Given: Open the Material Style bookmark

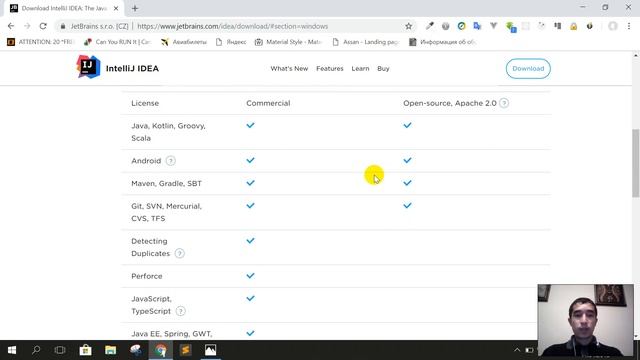Looking at the screenshot, I should pos(289,42).
